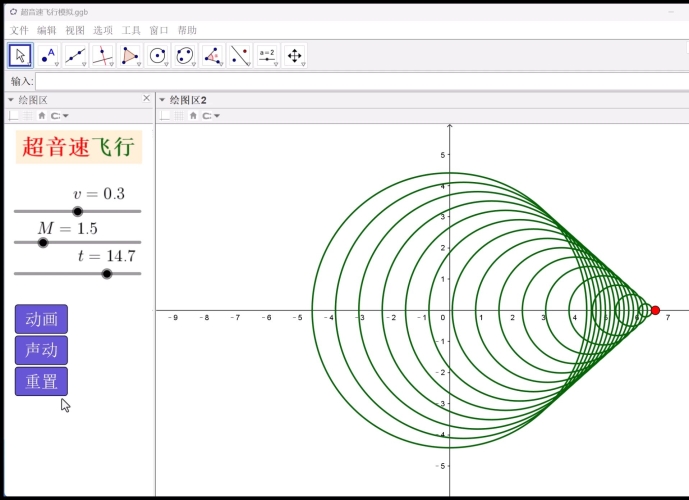Open the 选项 menu
Image resolution: width=689 pixels, height=500 pixels.
click(x=103, y=31)
